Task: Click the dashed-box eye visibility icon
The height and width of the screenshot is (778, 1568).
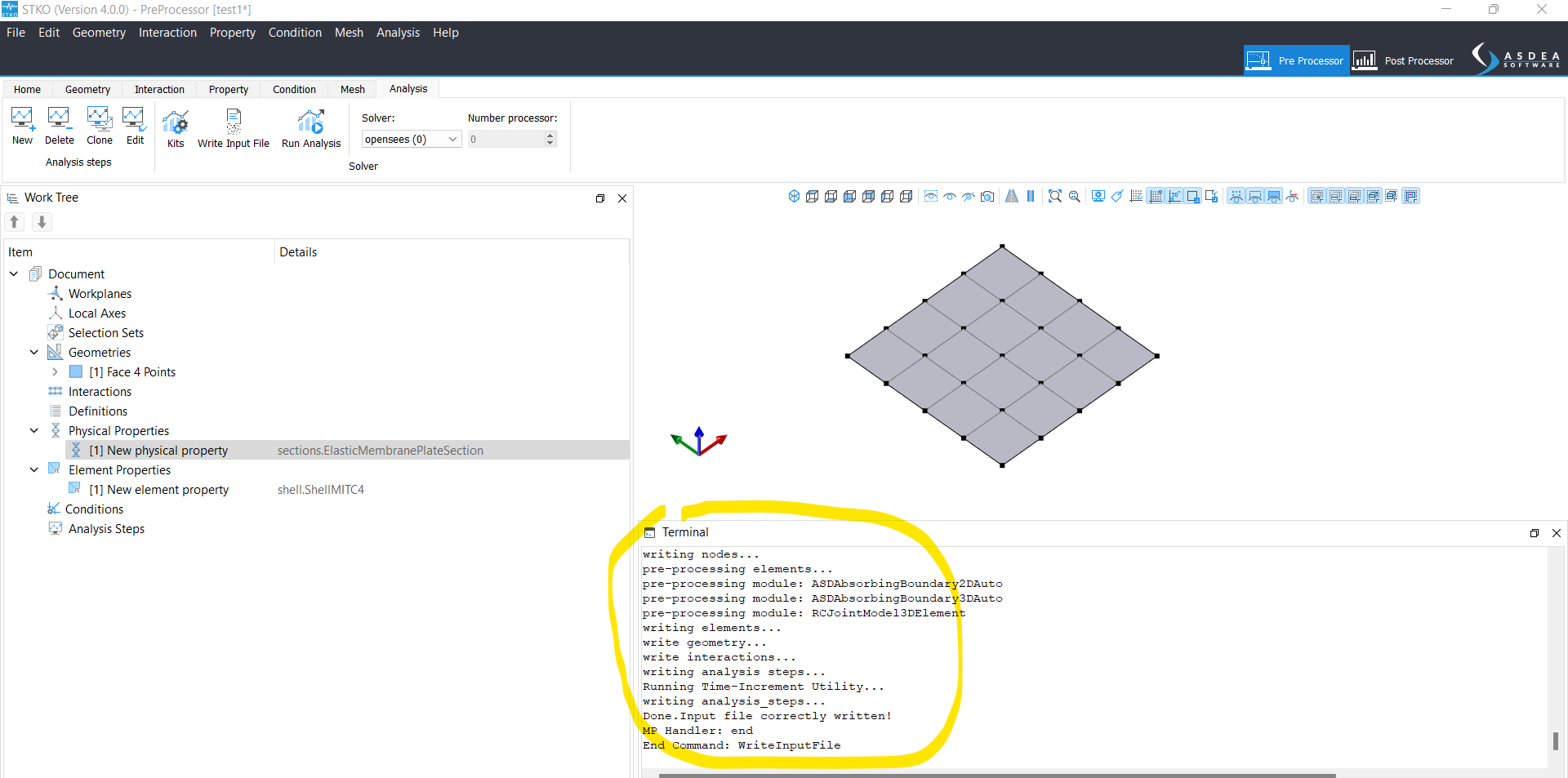Action: click(x=931, y=196)
